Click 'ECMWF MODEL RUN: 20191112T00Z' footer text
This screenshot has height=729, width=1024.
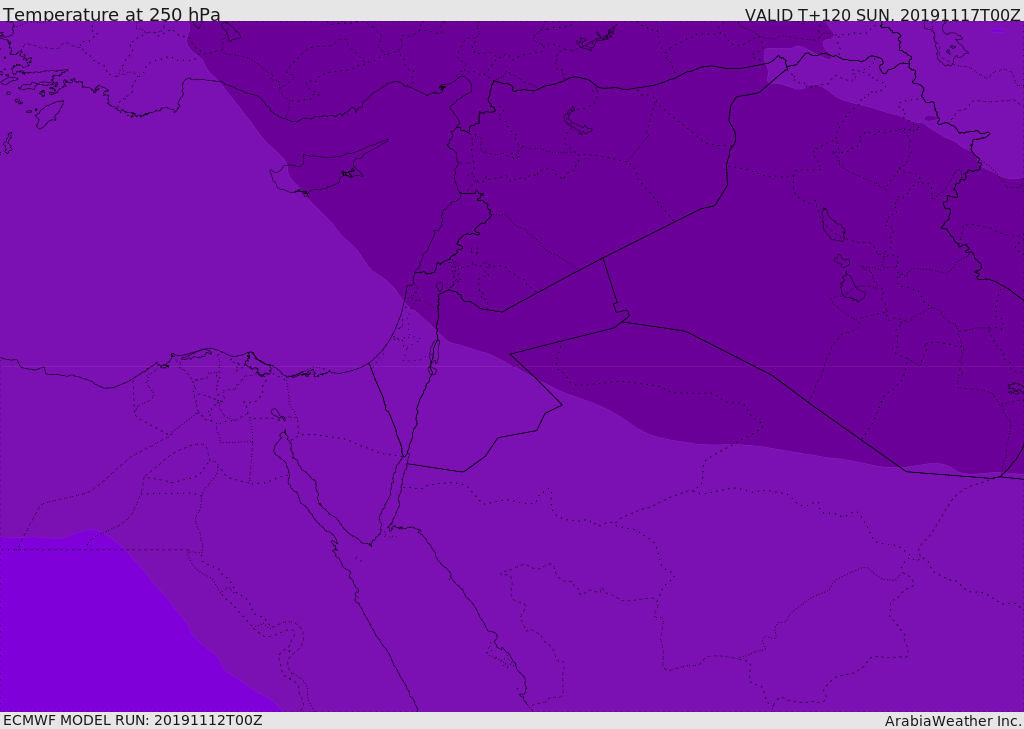pyautogui.click(x=133, y=720)
